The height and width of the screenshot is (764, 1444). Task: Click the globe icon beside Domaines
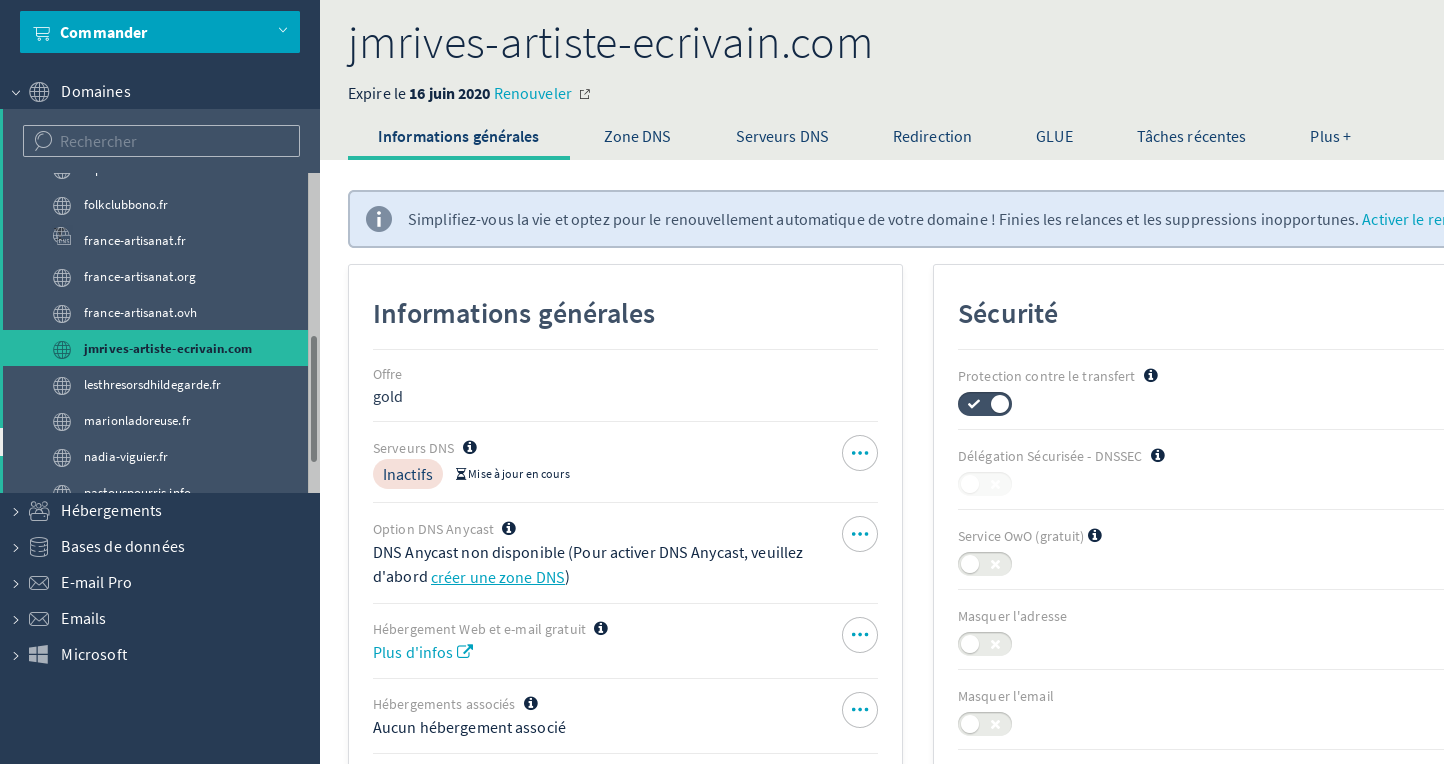[x=39, y=92]
